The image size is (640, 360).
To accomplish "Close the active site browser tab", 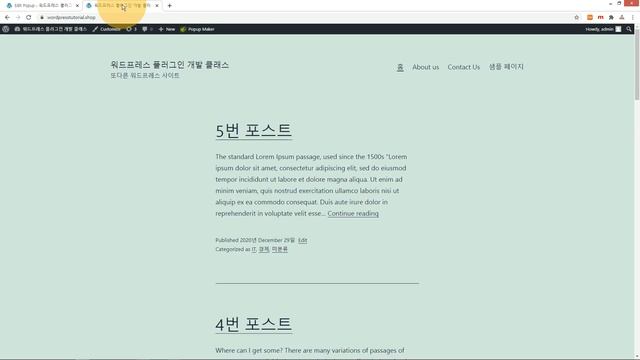I will [157, 6].
